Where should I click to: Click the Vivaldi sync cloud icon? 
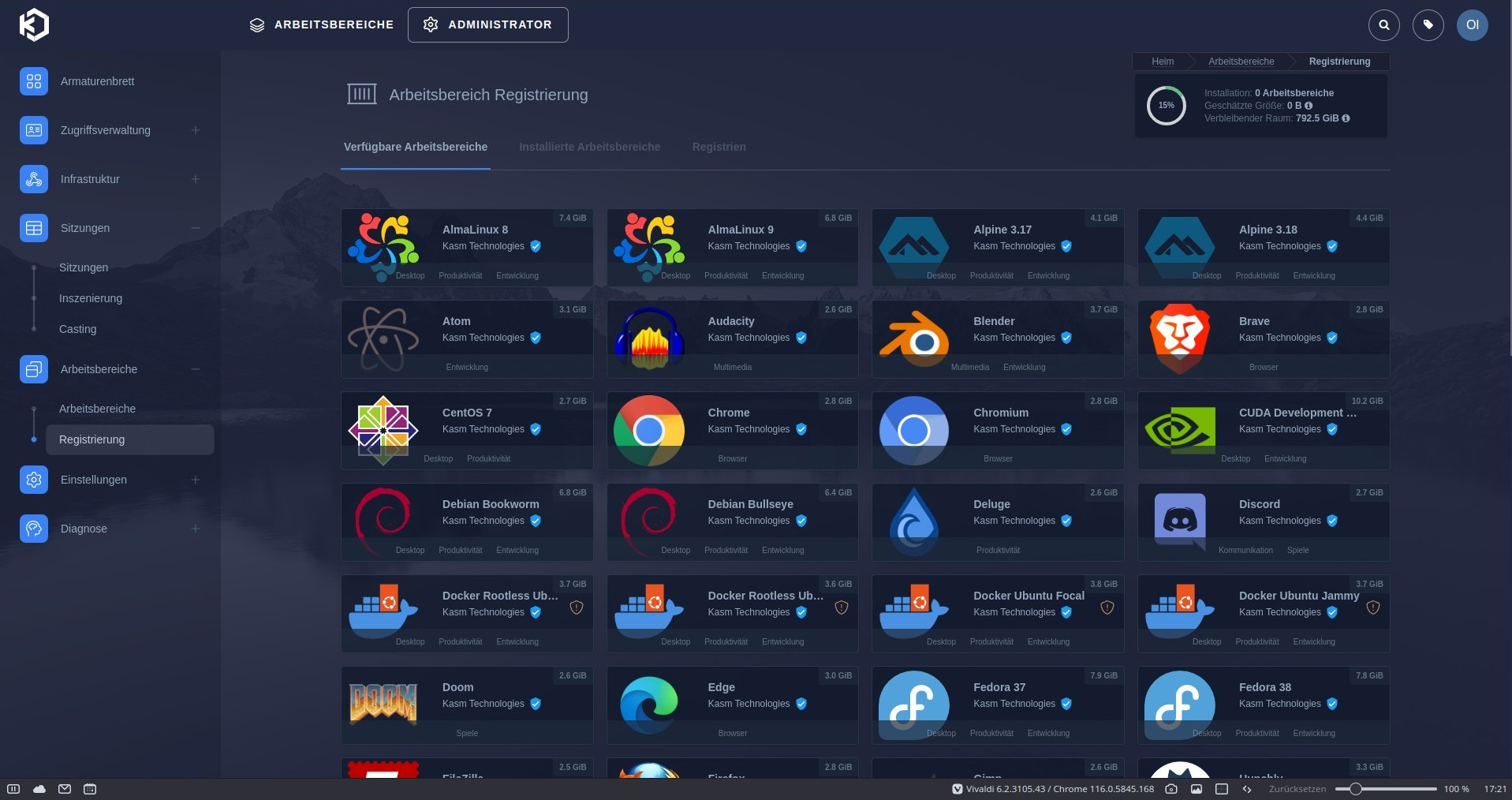point(39,789)
